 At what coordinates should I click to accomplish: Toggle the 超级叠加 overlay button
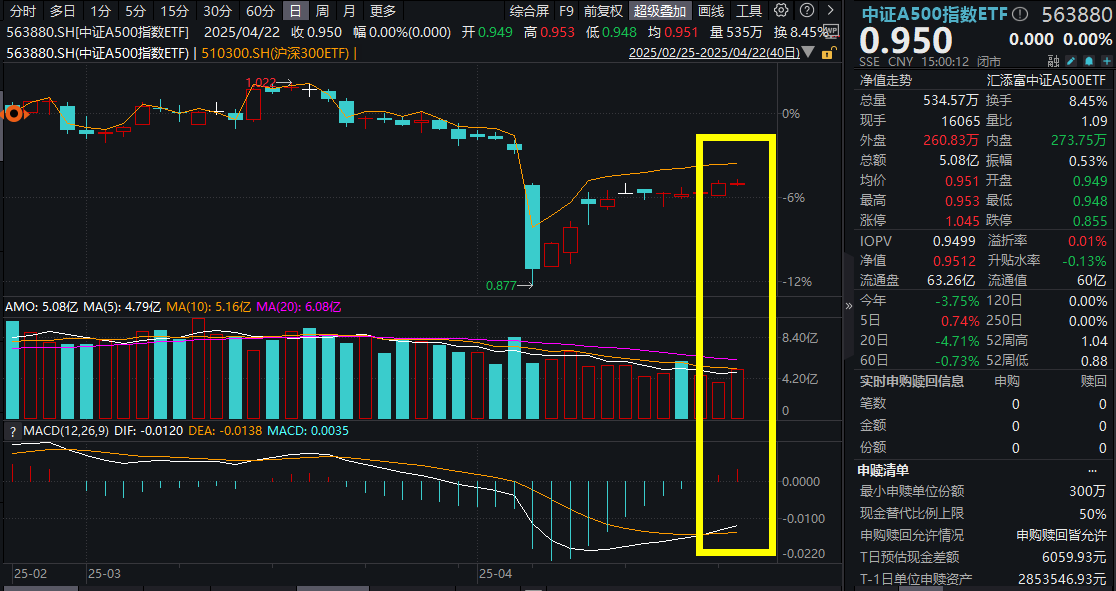[x=659, y=11]
